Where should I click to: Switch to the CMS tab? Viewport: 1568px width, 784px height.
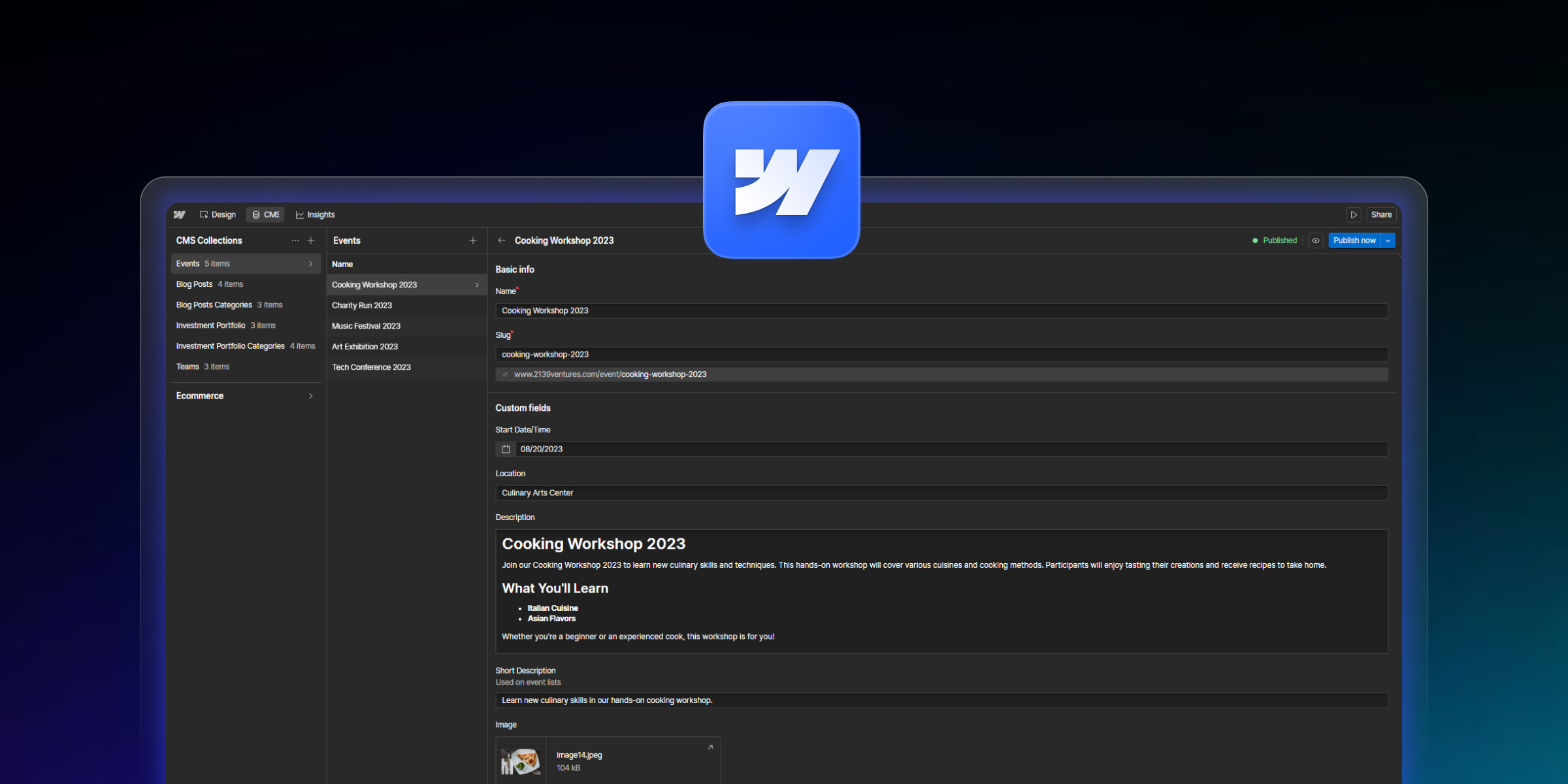[265, 214]
